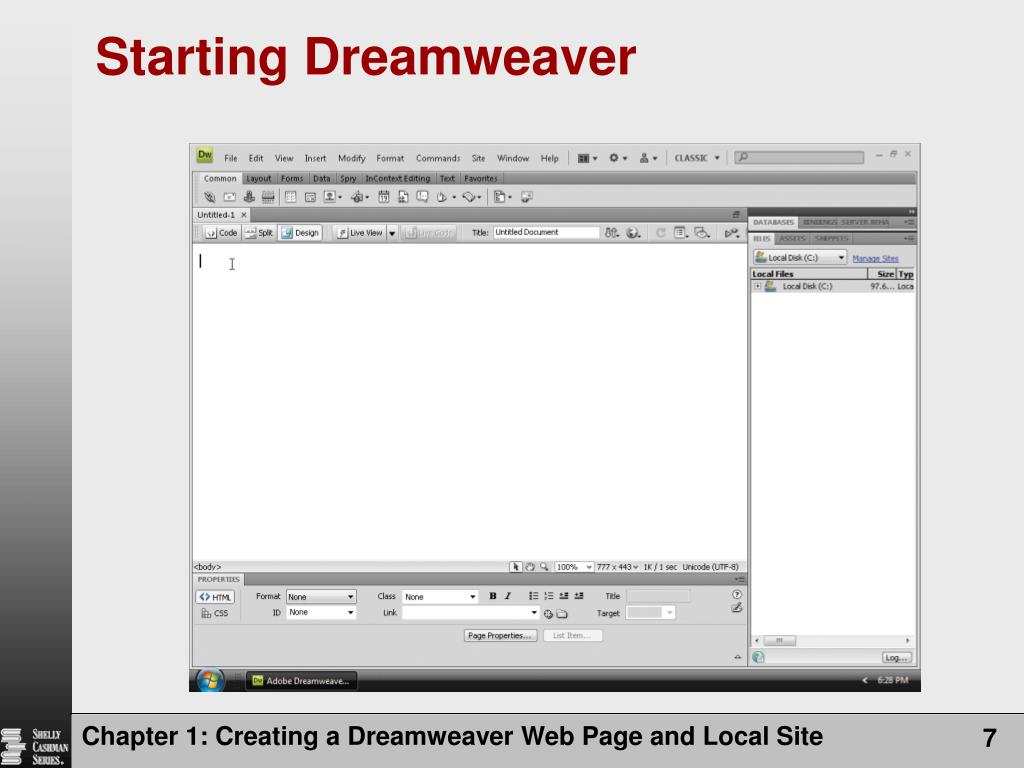This screenshot has height=768, width=1024.
Task: Insert a Table from Common toolbar
Action: coord(291,197)
